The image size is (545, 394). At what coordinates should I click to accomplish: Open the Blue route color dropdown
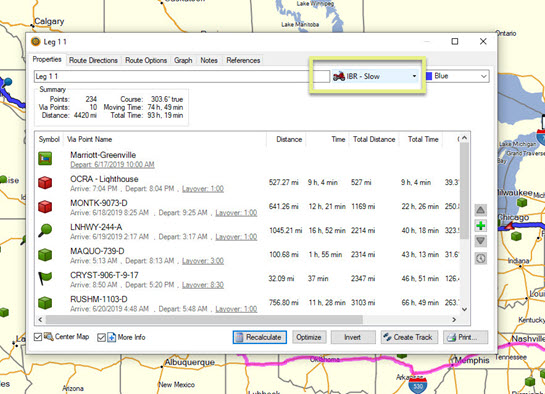[457, 76]
